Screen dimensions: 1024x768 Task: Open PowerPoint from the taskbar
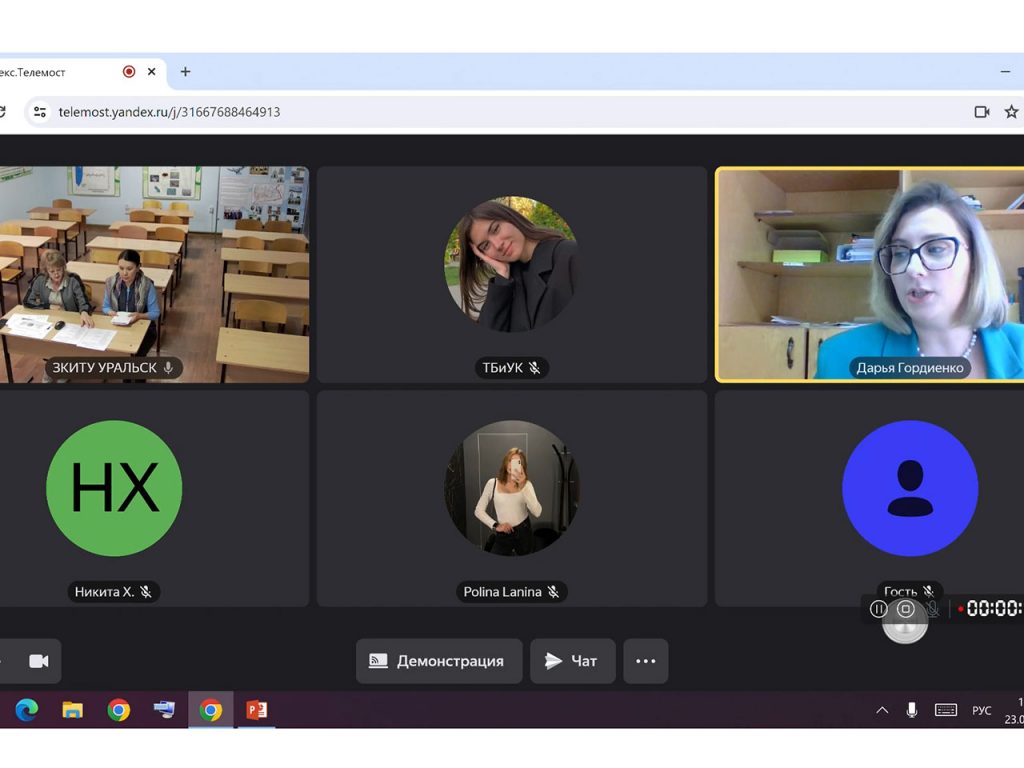(257, 710)
